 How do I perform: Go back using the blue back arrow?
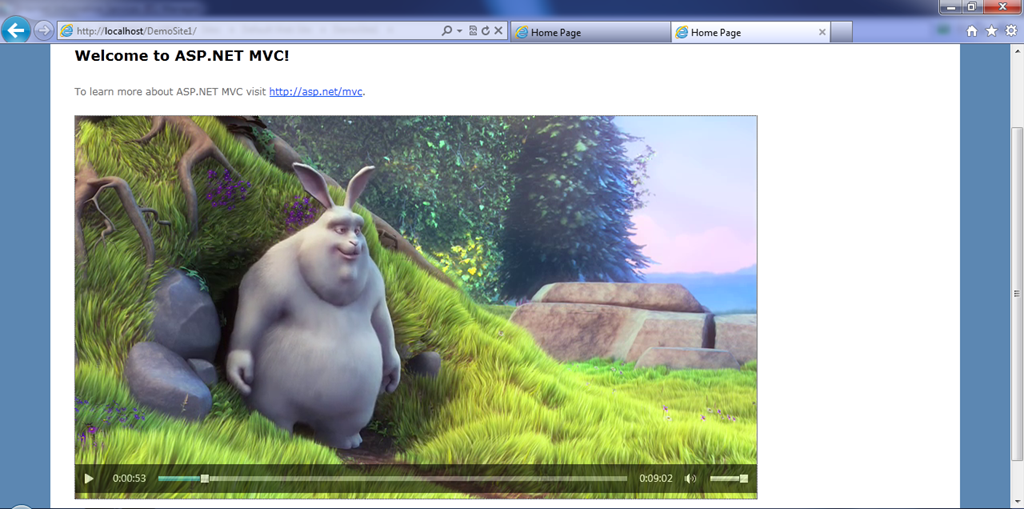pos(16,30)
